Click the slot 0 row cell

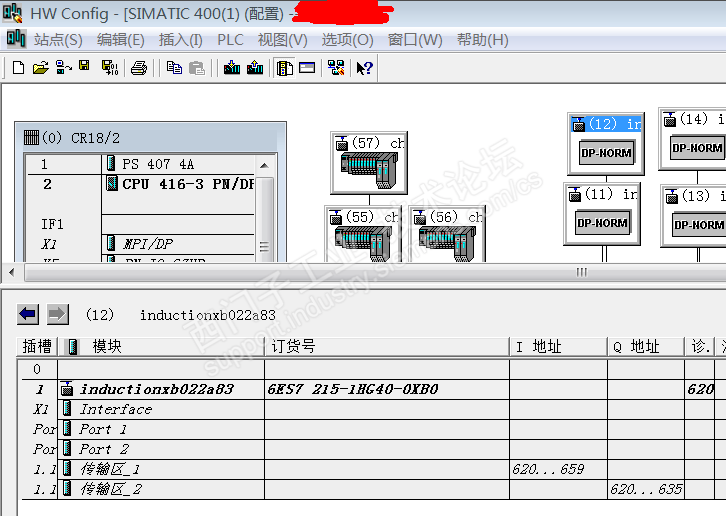tap(37, 369)
